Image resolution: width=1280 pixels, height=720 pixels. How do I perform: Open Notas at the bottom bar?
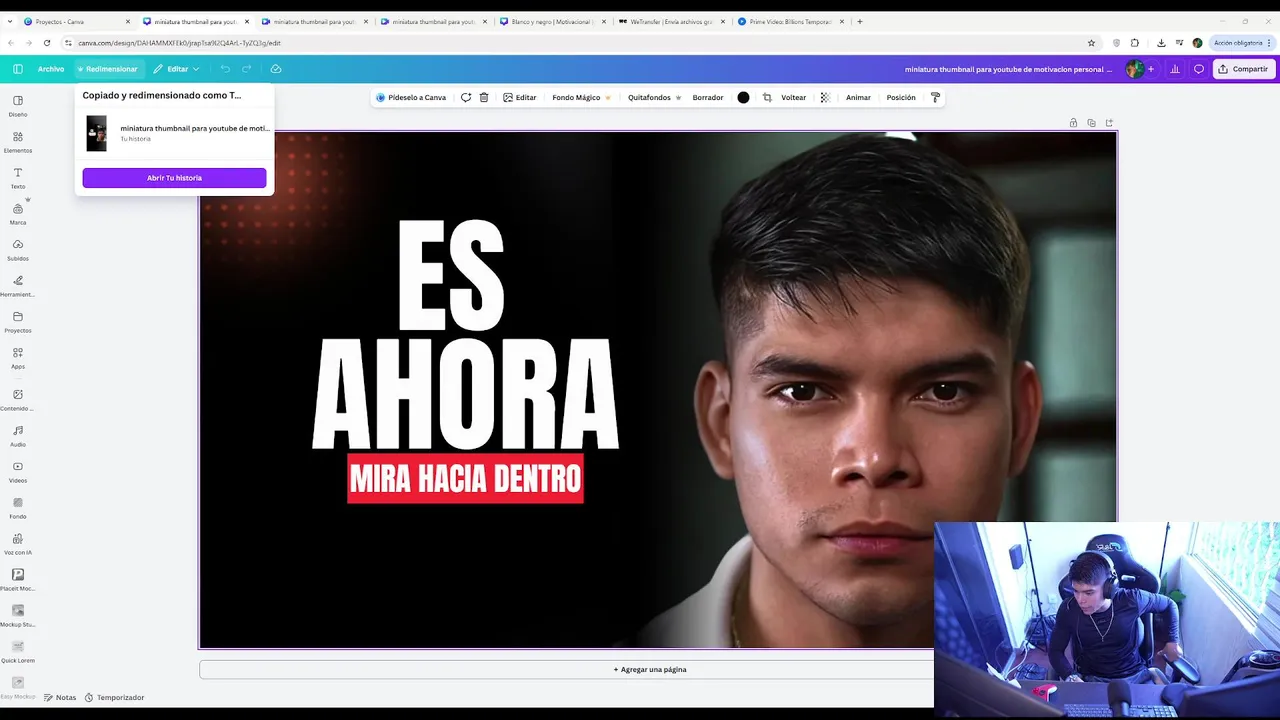tap(60, 697)
